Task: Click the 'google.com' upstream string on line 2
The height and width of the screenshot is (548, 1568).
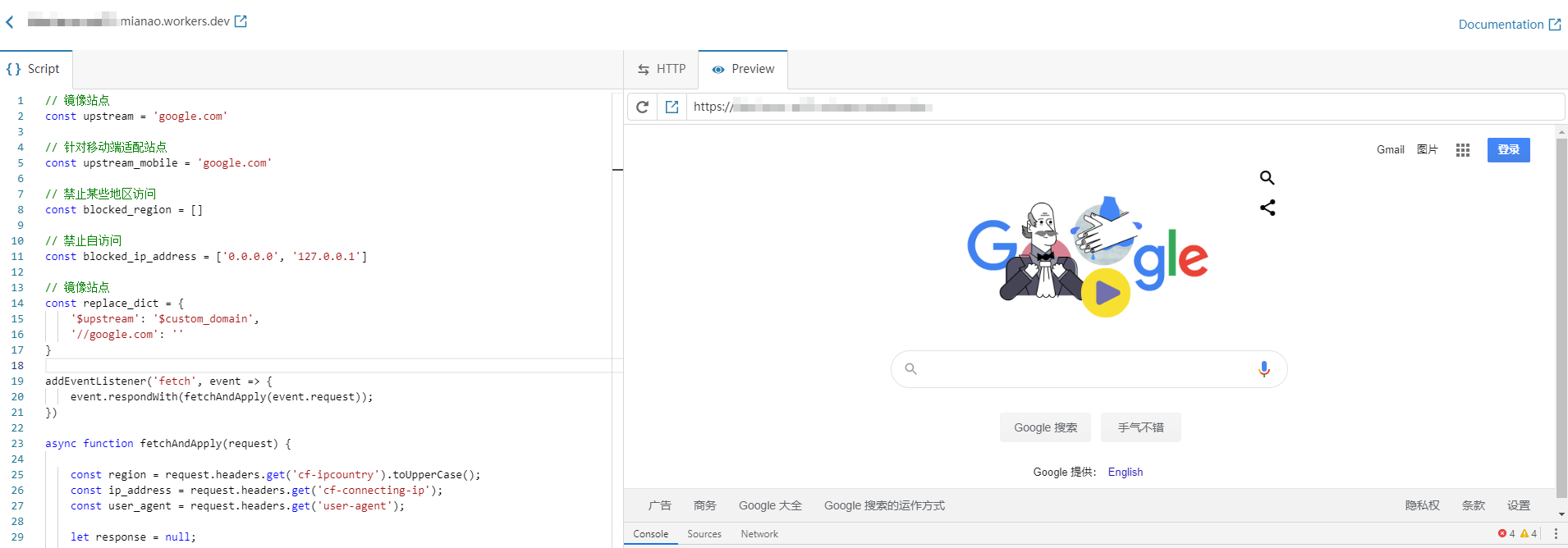Action: (190, 116)
